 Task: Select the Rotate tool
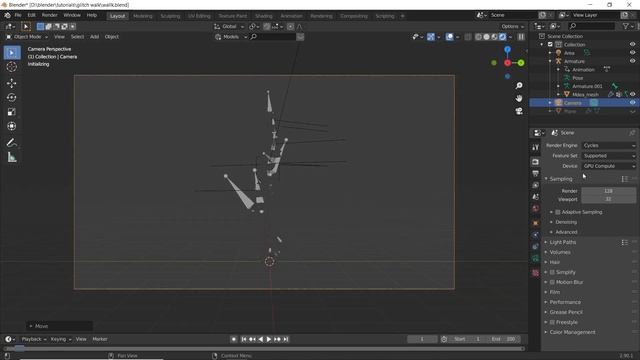(x=11, y=98)
